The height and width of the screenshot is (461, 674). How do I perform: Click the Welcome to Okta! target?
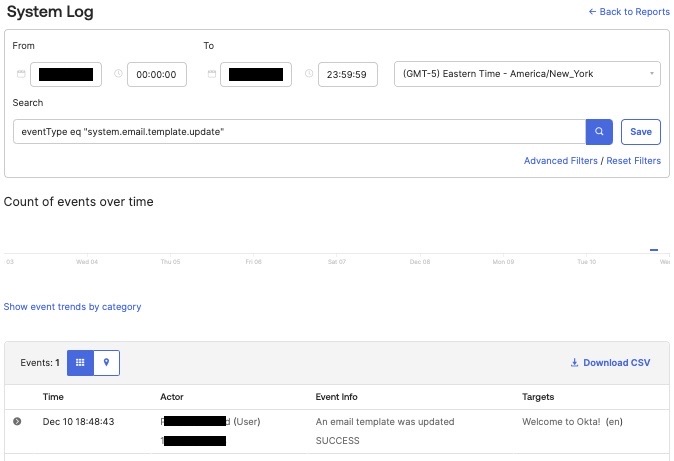(573, 422)
